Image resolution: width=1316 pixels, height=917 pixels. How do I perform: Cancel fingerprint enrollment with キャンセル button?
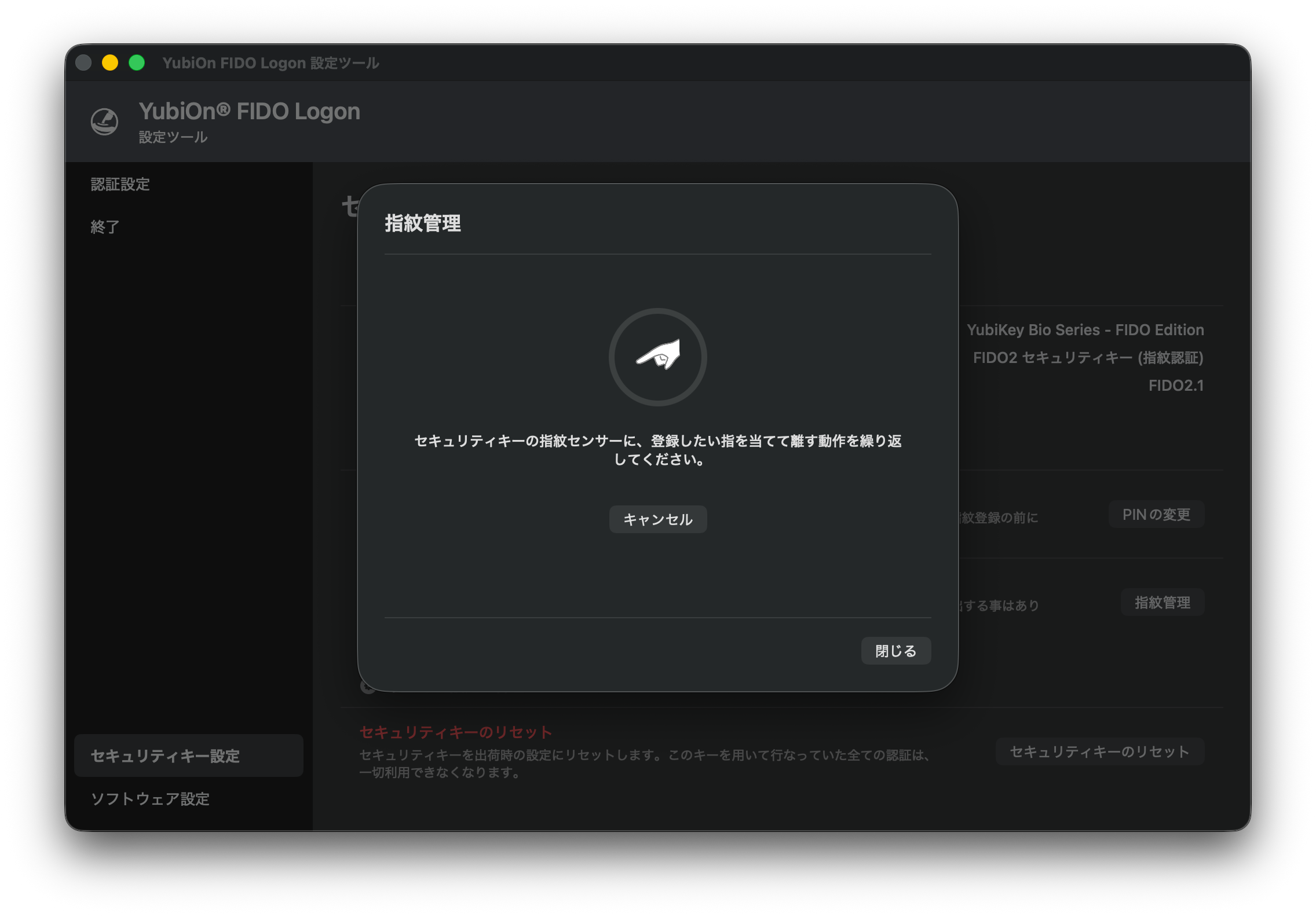coord(658,519)
